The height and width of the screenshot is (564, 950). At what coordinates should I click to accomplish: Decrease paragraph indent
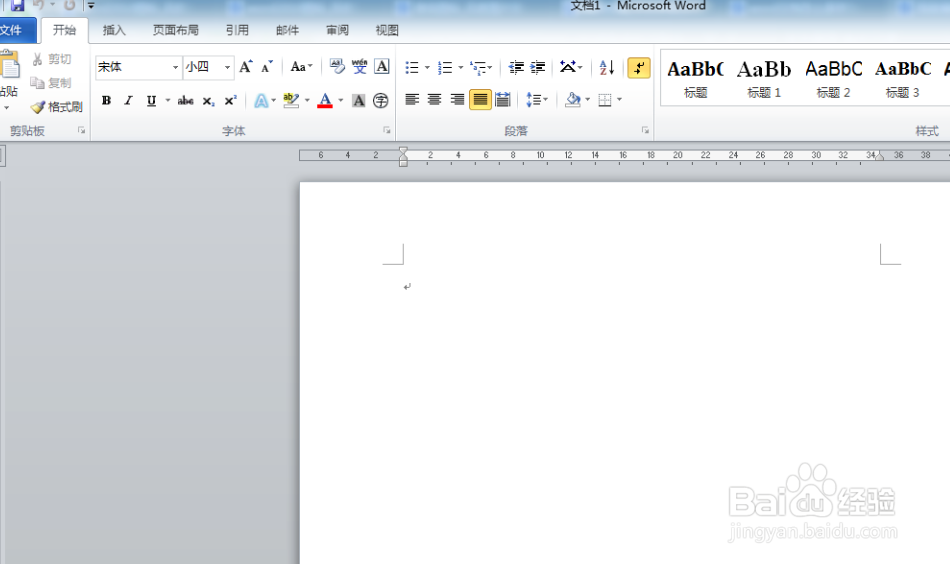tap(516, 67)
